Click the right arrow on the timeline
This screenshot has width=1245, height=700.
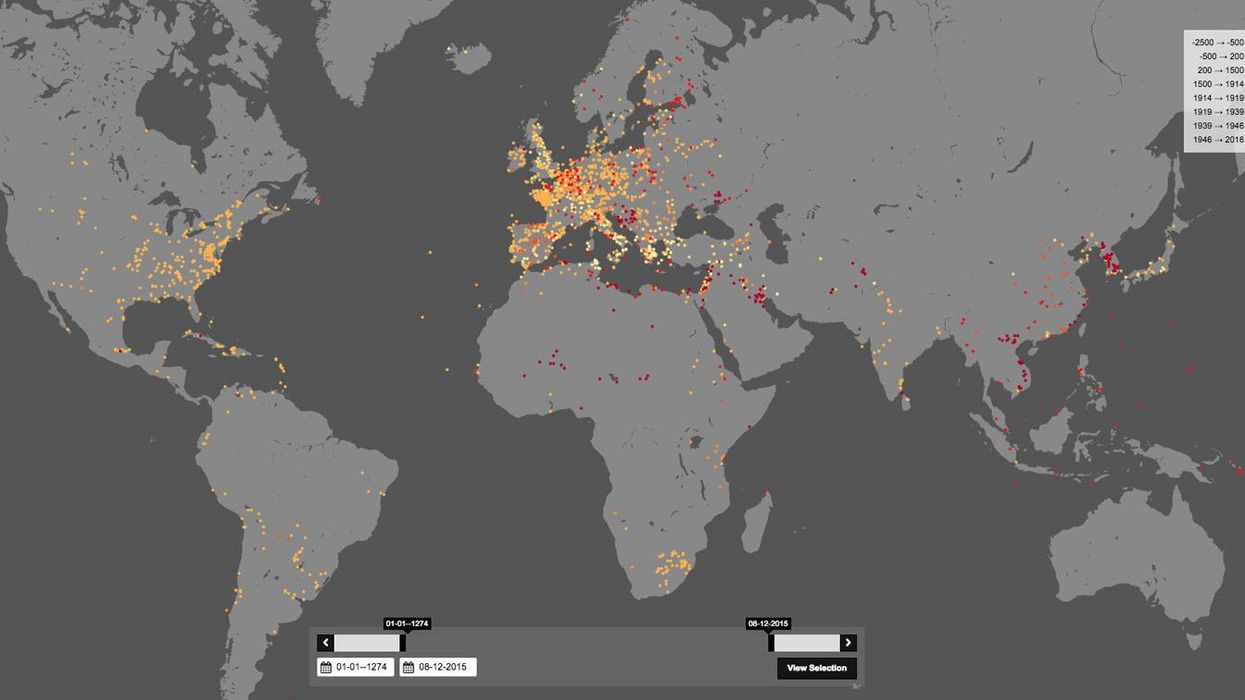tap(847, 641)
